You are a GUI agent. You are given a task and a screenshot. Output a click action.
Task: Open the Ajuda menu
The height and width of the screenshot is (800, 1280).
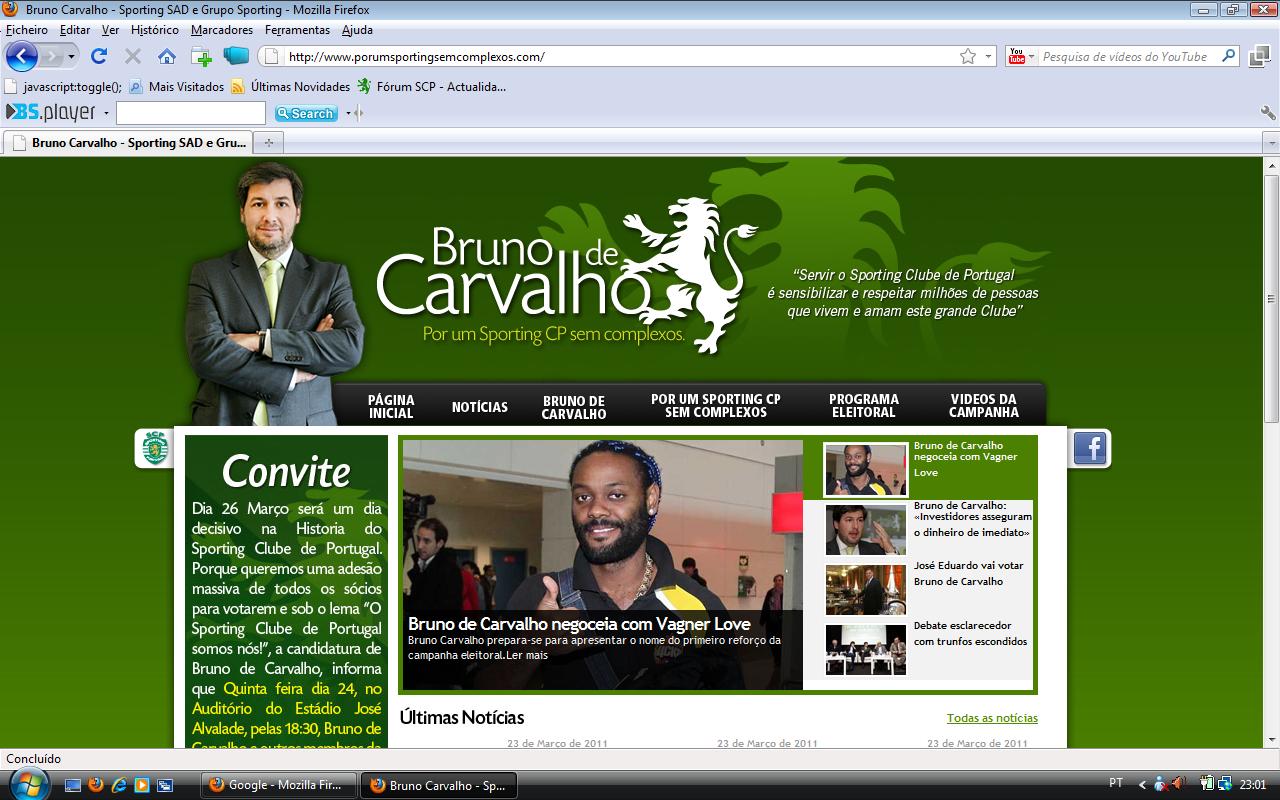(357, 30)
